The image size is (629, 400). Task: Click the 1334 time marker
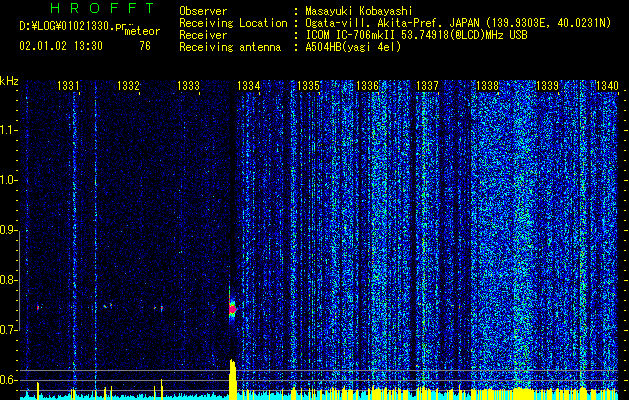pos(248,86)
